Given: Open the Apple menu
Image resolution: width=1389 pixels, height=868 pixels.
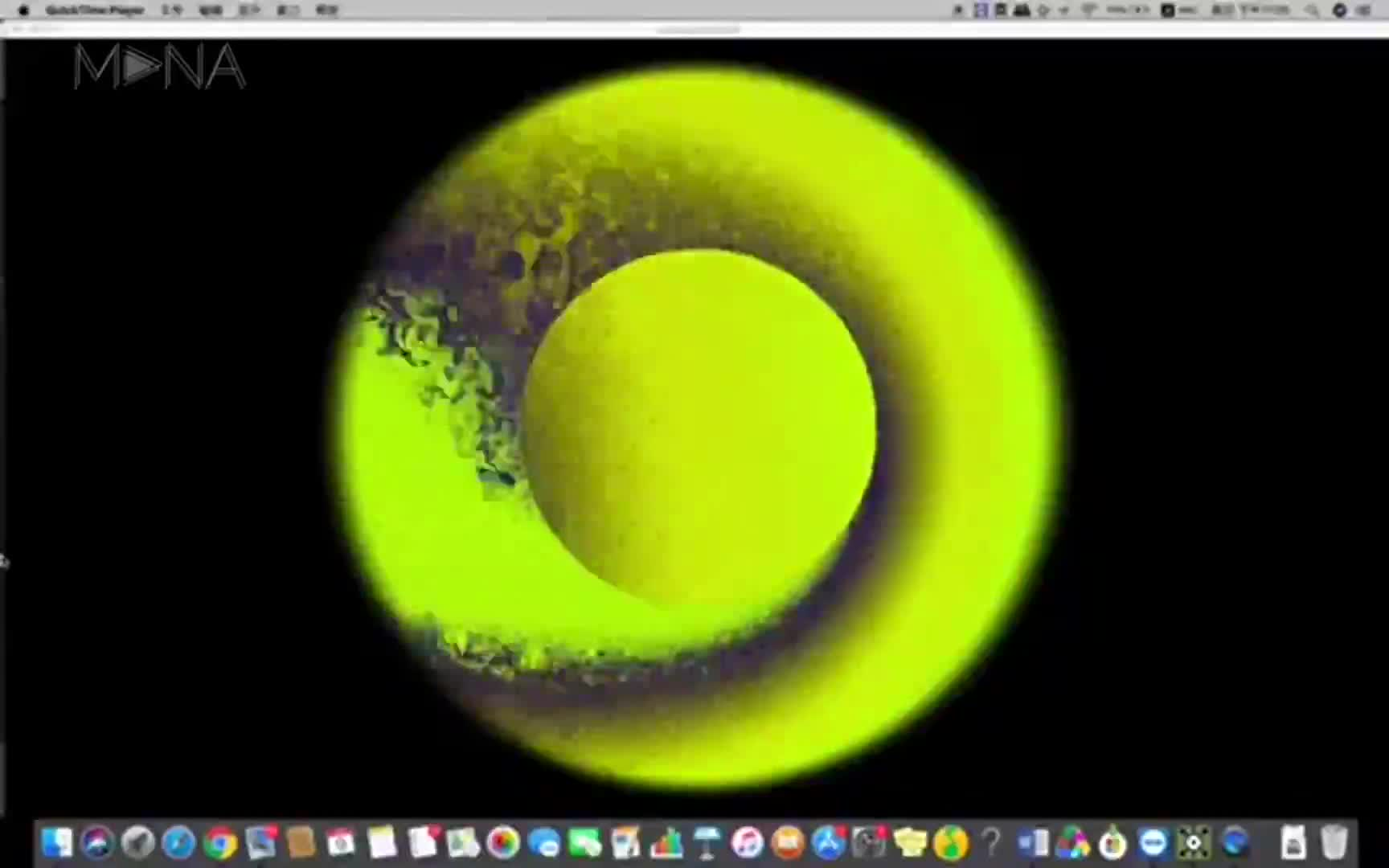Looking at the screenshot, I should [23, 10].
